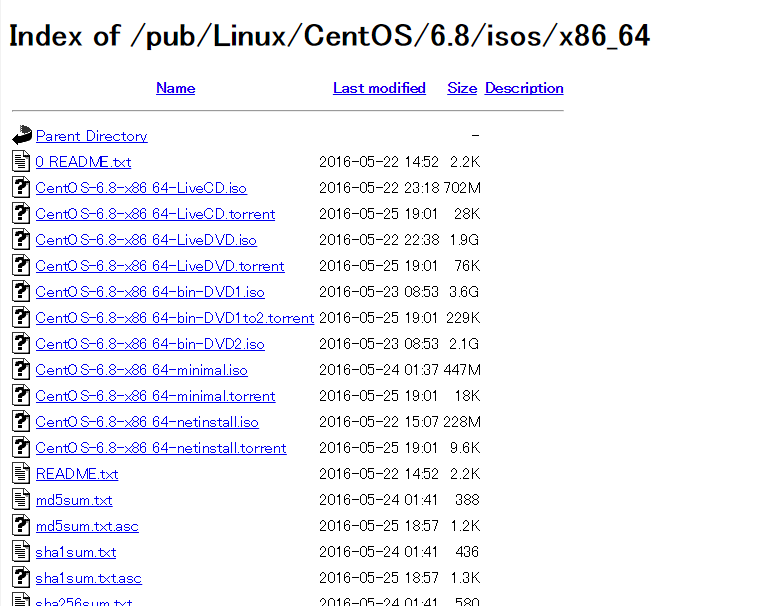Open the 0_README.txt file link
763x606 pixels.
[83, 162]
